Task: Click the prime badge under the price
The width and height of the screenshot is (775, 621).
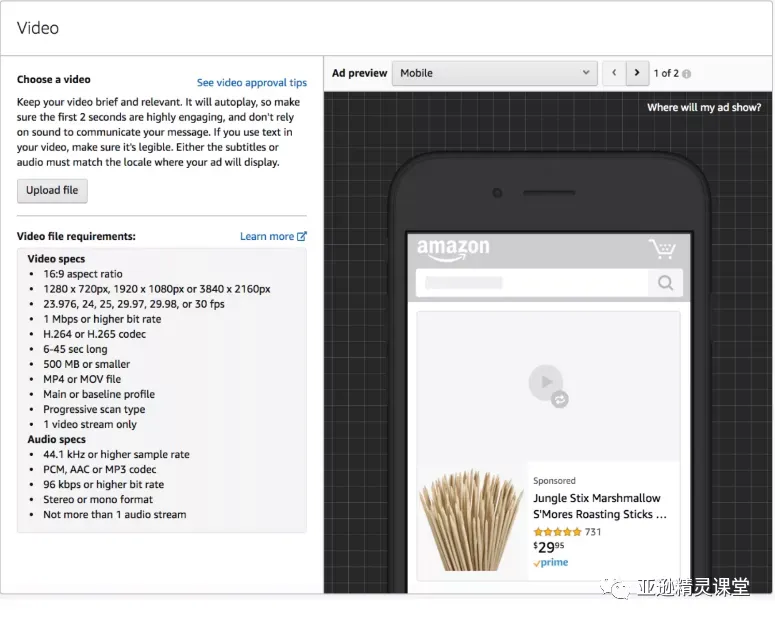Action: click(551, 563)
